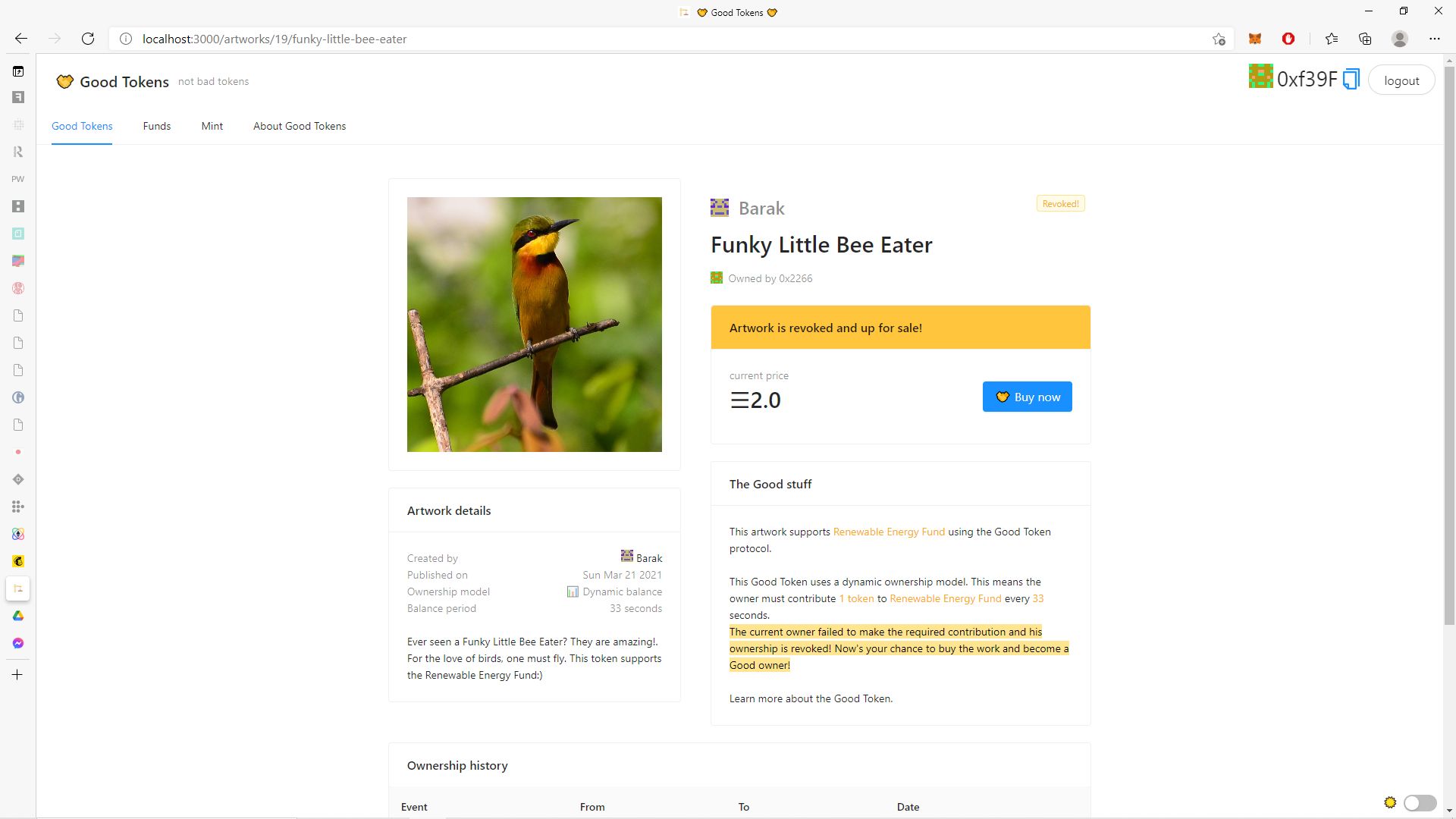Screen dimensions: 1456x819
Task: Select the Funds tab
Action: click(156, 125)
